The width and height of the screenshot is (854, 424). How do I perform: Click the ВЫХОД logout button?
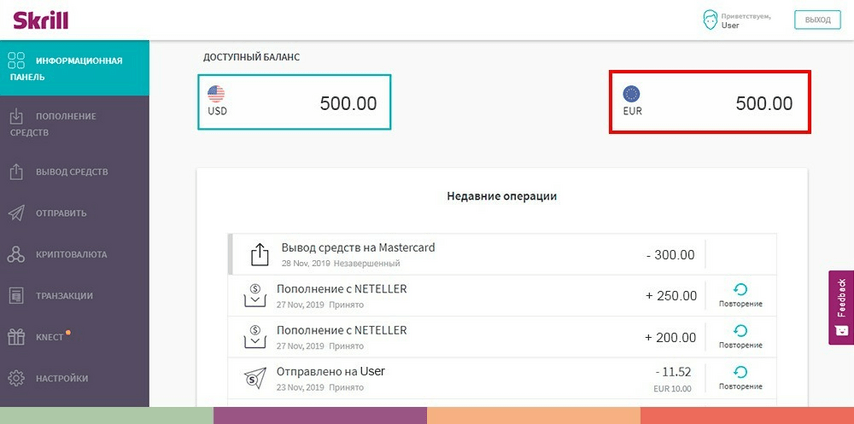coord(817,20)
